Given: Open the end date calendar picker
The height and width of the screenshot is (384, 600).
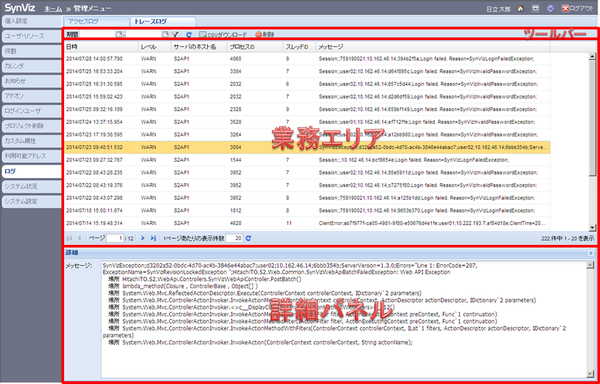Looking at the screenshot, I should click(x=165, y=35).
